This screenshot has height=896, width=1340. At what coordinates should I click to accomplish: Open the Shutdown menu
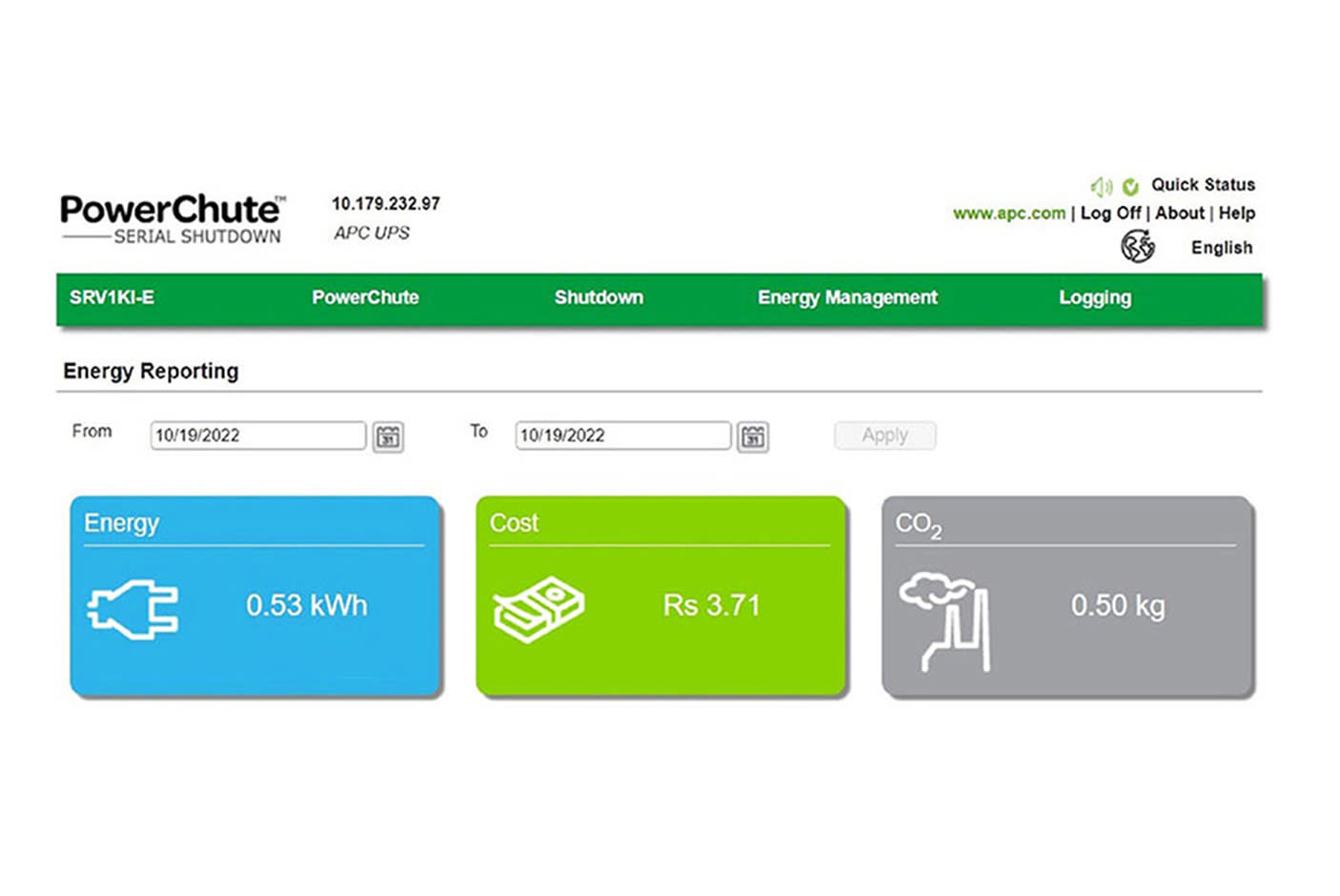point(599,297)
